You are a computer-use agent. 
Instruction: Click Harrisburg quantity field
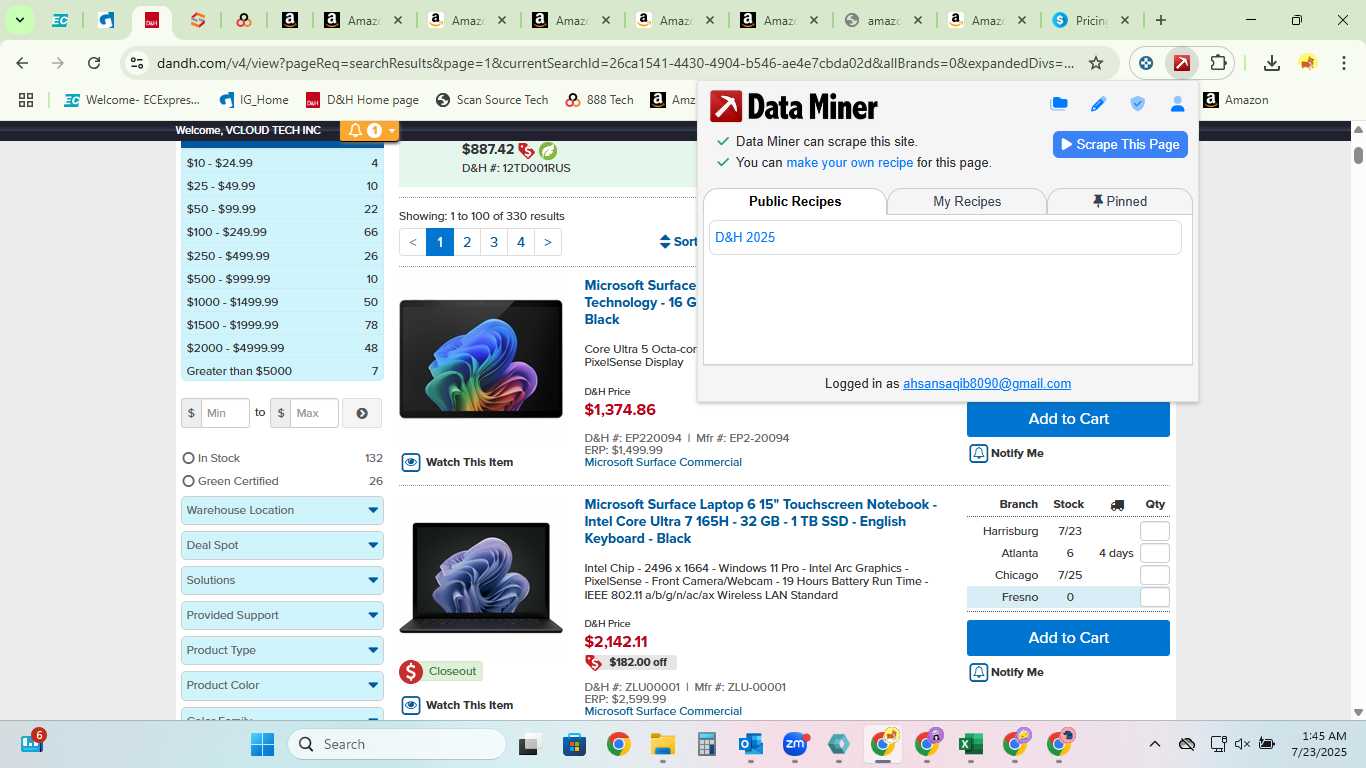point(1154,531)
